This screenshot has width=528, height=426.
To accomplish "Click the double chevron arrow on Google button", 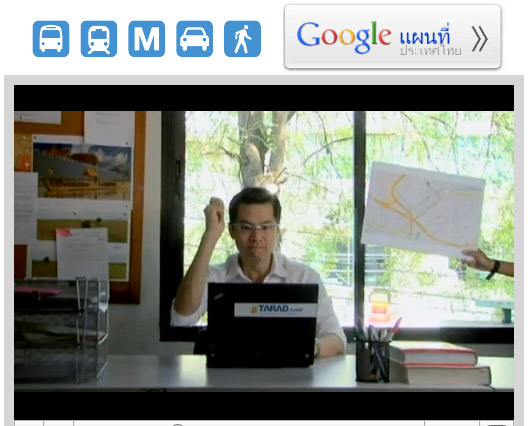I will coord(480,39).
